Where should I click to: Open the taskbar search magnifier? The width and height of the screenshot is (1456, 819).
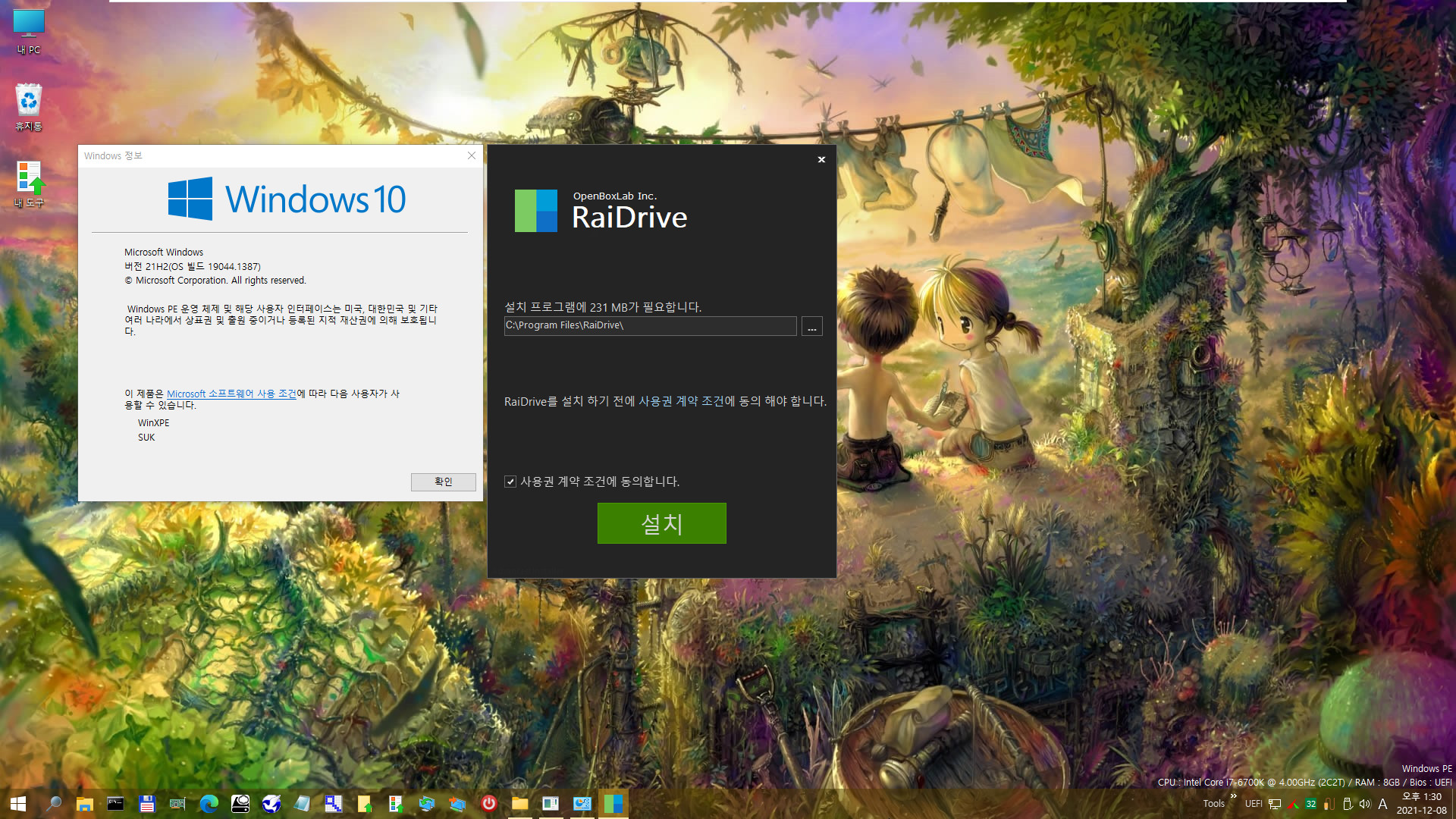(54, 803)
